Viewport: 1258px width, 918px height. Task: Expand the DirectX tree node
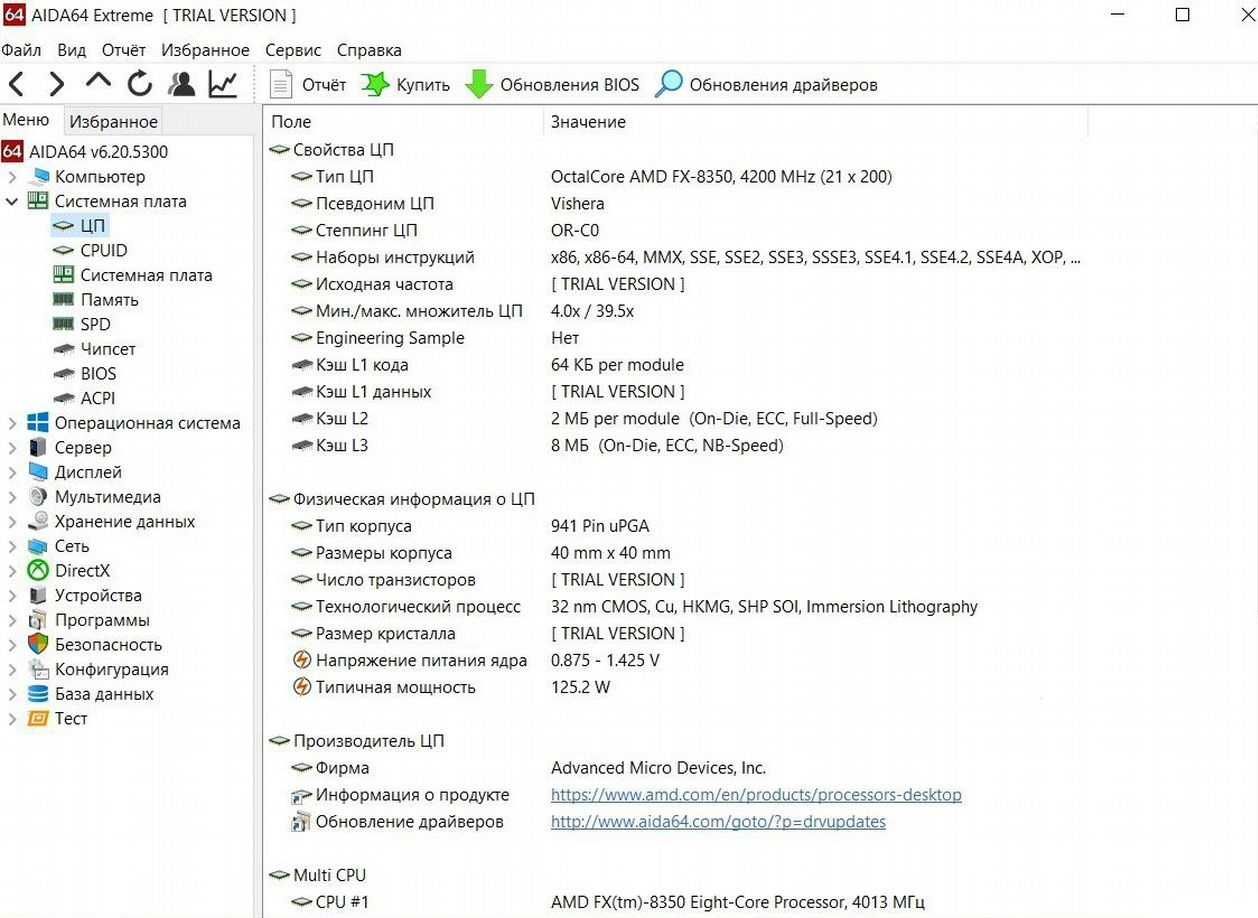point(11,571)
